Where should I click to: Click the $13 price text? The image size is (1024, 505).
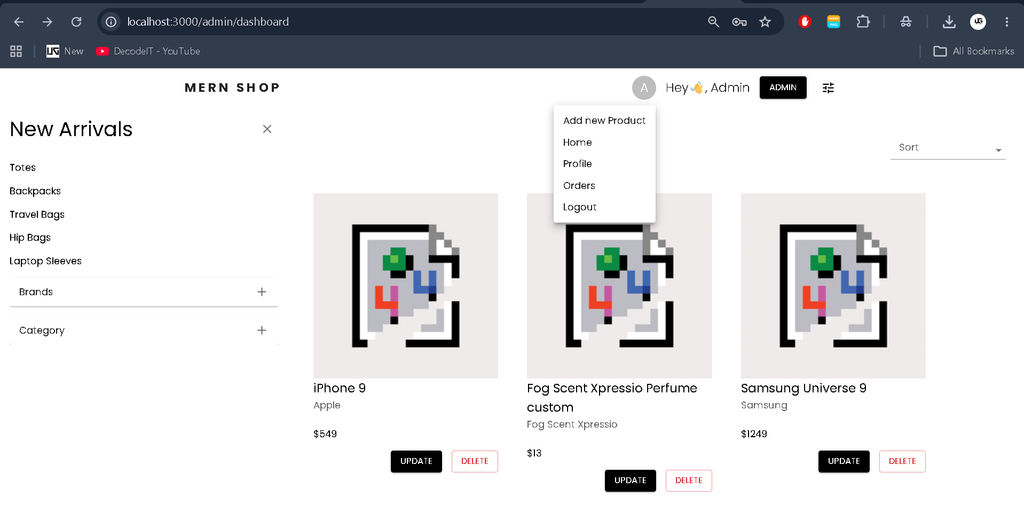tap(534, 453)
